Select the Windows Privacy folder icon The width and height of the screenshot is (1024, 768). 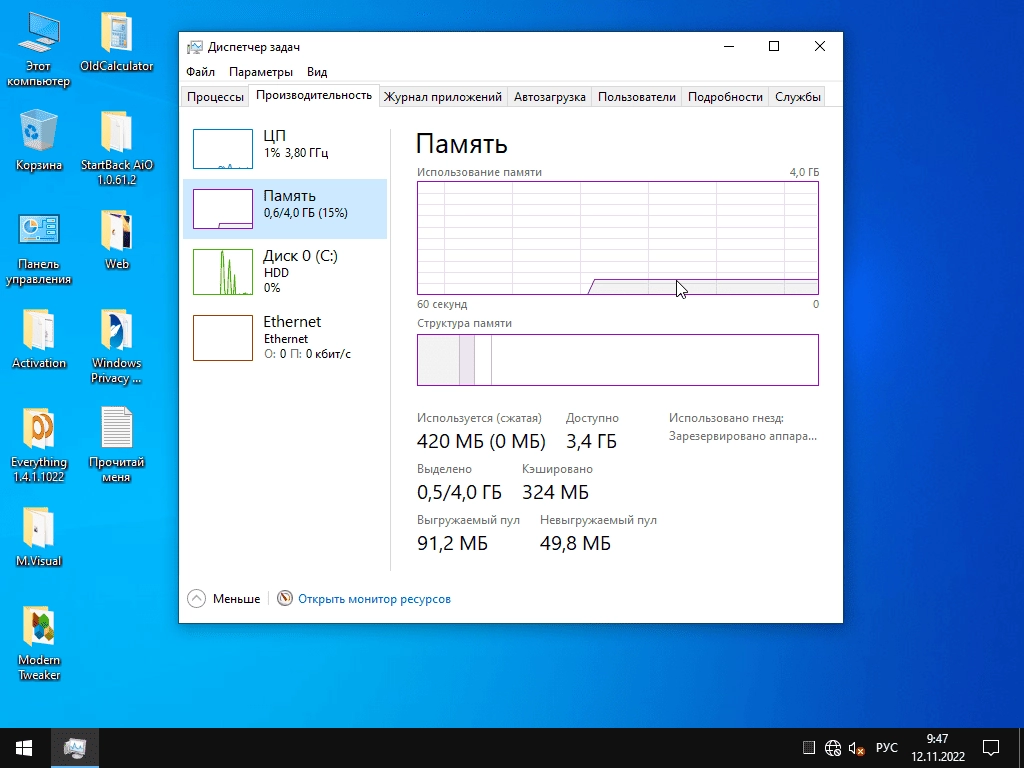click(x=116, y=347)
